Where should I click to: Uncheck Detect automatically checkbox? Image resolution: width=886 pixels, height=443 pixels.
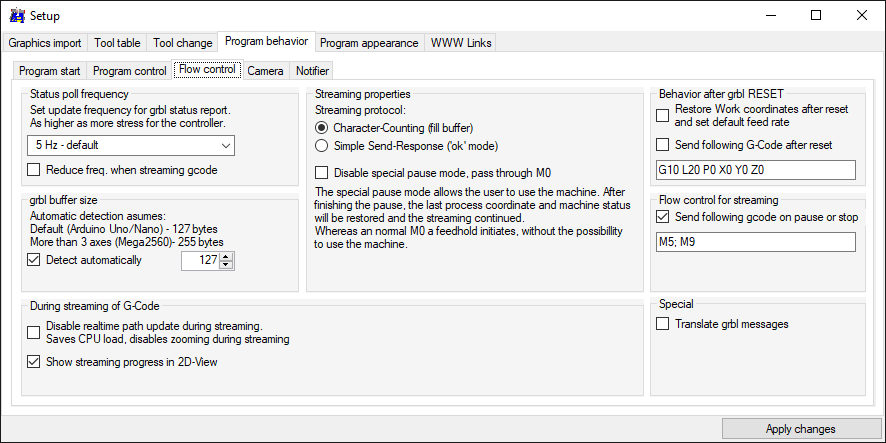[x=34, y=260]
